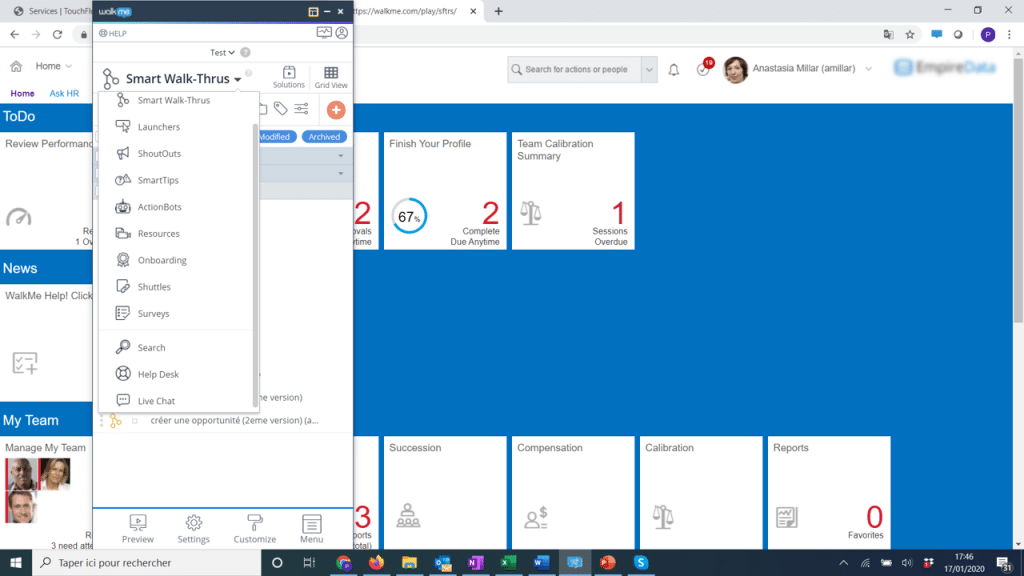Click the page vertical scrollbar
The image size is (1024, 576).
[x=1018, y=189]
